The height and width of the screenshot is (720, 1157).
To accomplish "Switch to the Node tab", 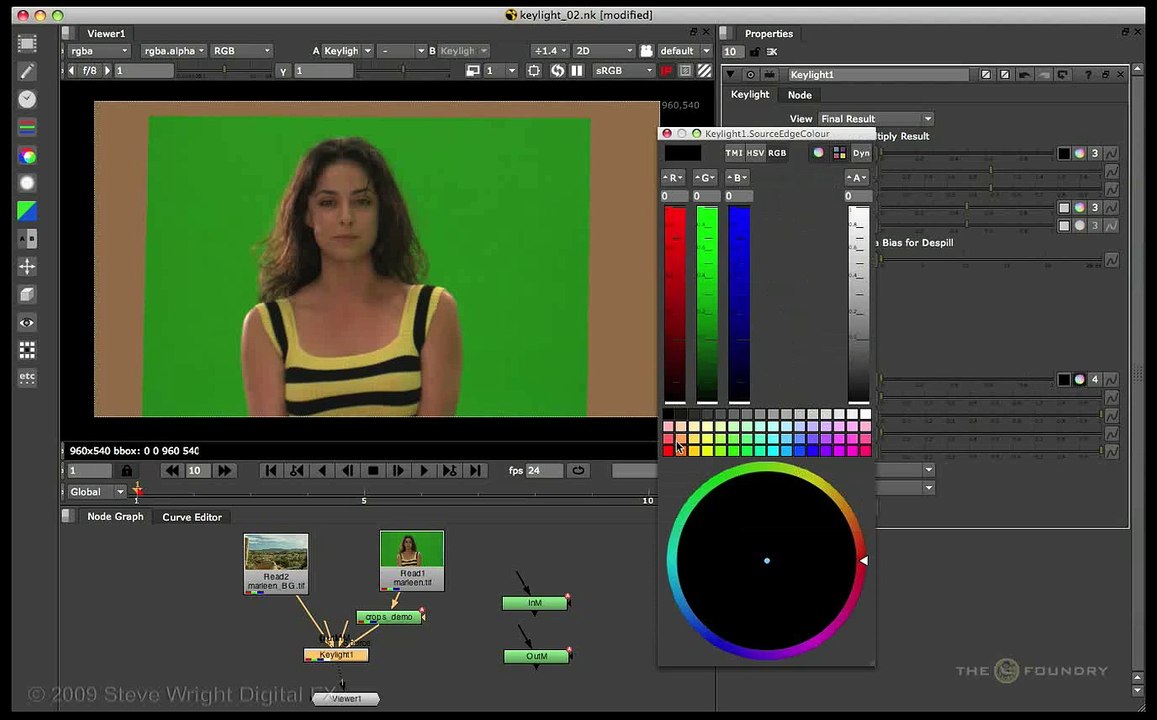I will click(x=799, y=94).
